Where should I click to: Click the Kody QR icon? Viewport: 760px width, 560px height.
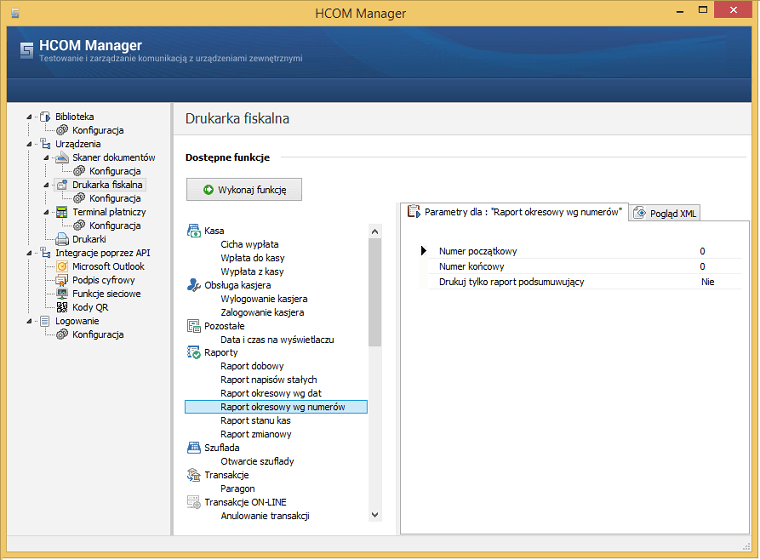62,308
